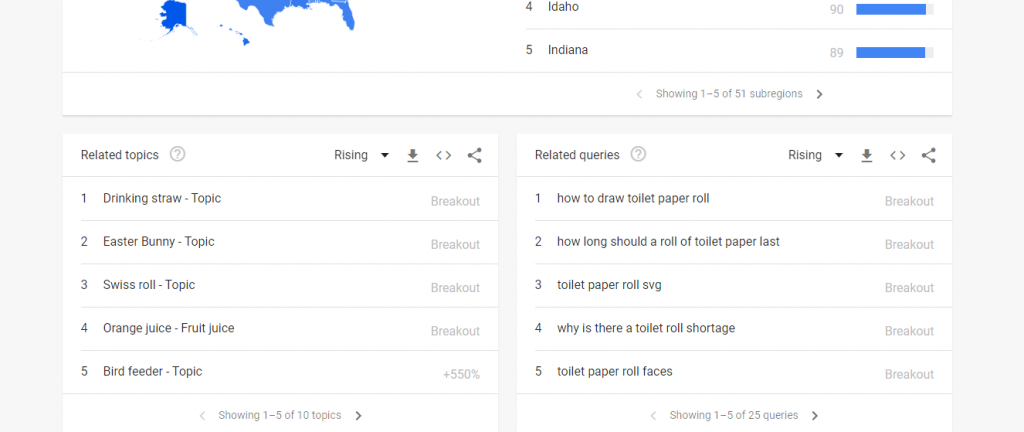The image size is (1024, 432).
Task: Open the 'toilet paper roll svg' query
Action: click(x=609, y=285)
